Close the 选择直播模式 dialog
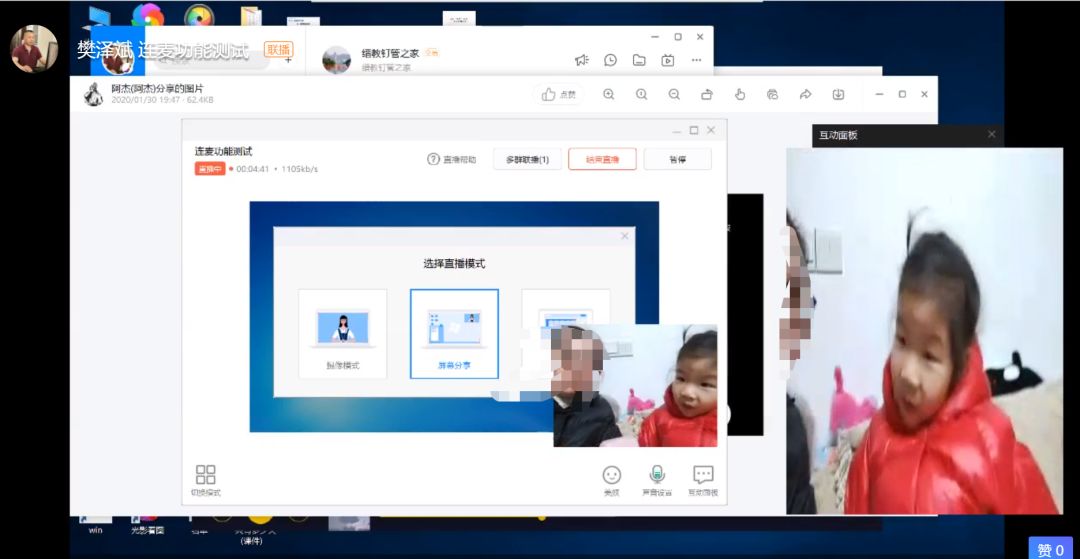The image size is (1080, 559). [625, 236]
